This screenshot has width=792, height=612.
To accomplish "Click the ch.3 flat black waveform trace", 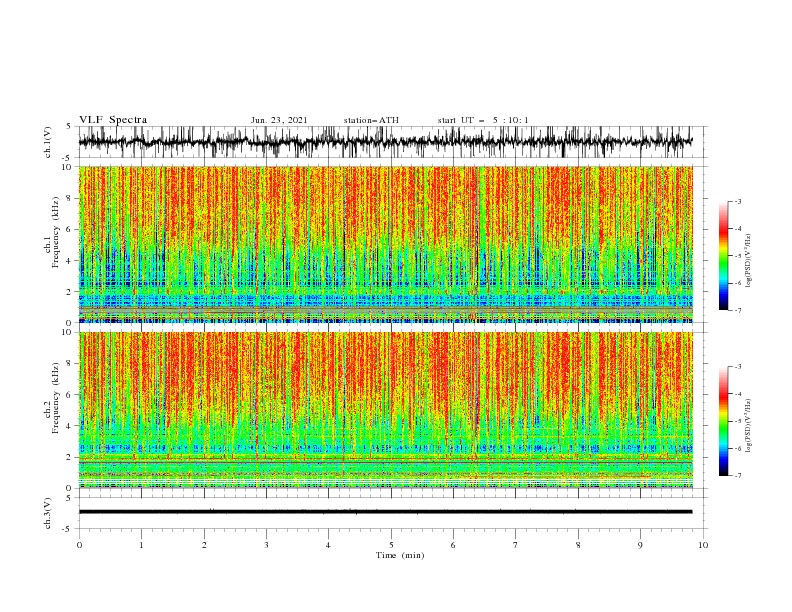I will (385, 512).
